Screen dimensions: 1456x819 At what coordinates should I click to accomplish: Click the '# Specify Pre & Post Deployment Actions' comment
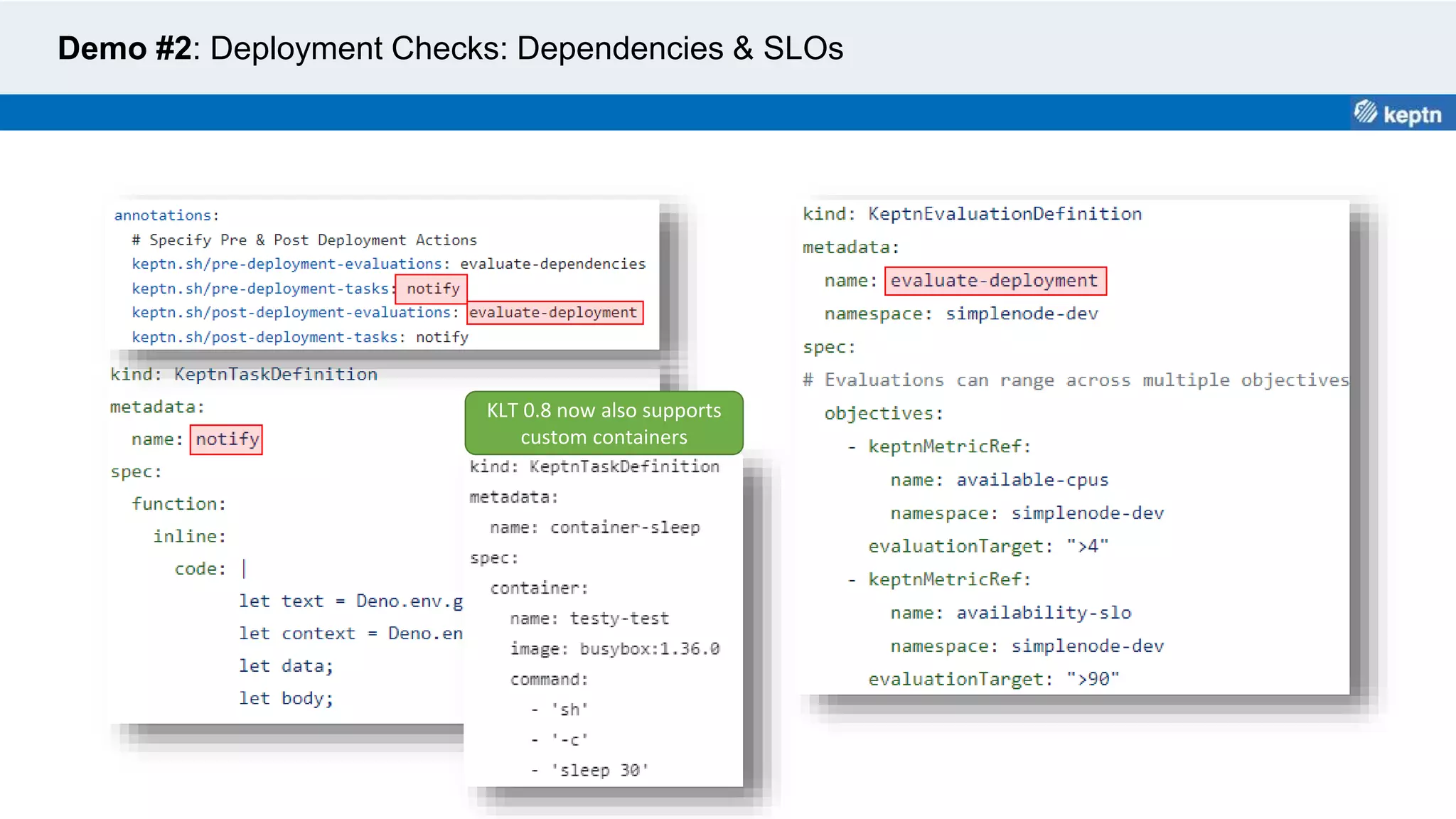click(304, 240)
